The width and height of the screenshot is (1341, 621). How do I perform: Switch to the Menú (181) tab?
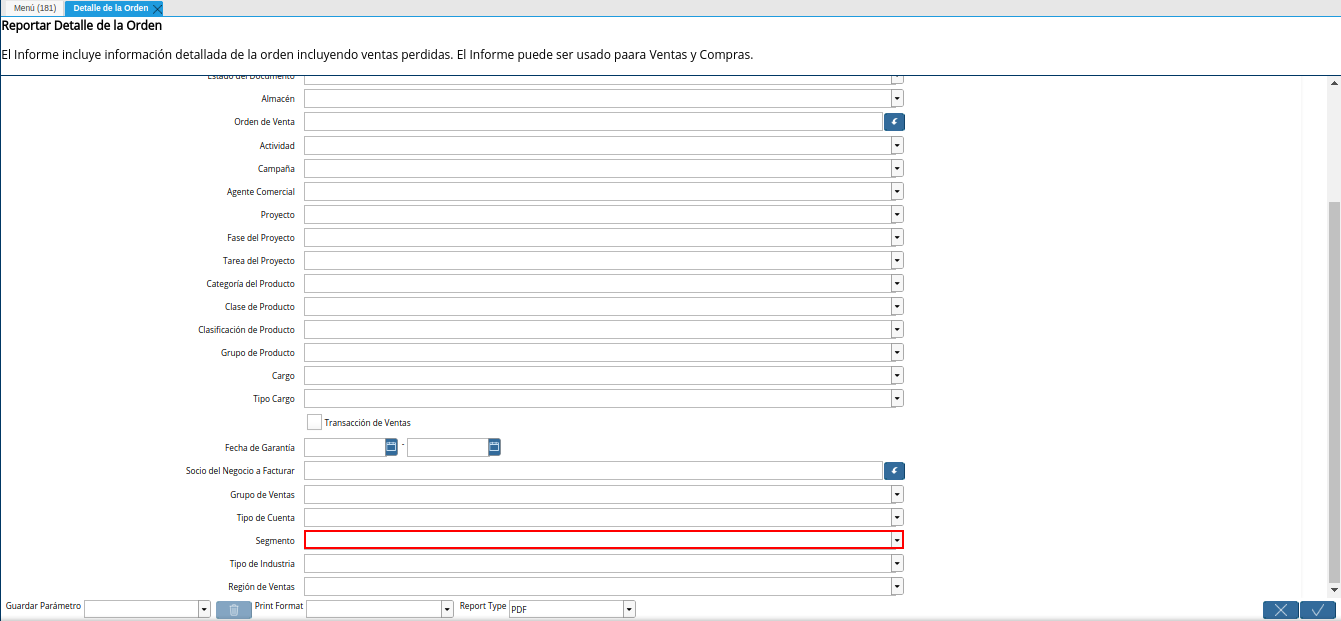tap(35, 8)
